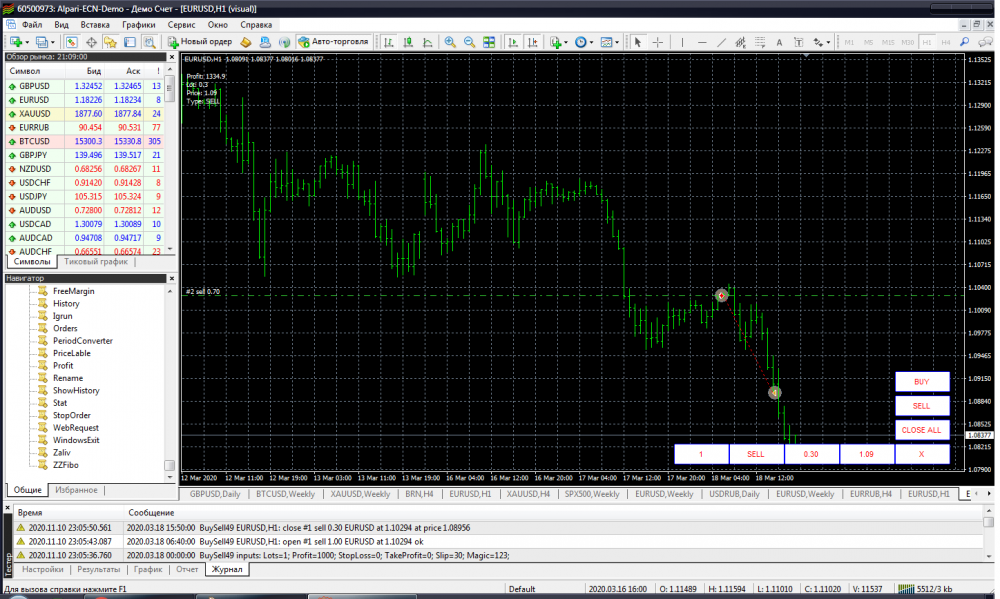This screenshot has height=599, width=1000.
Task: Click the SELL cell in order row
Action: (x=756, y=454)
